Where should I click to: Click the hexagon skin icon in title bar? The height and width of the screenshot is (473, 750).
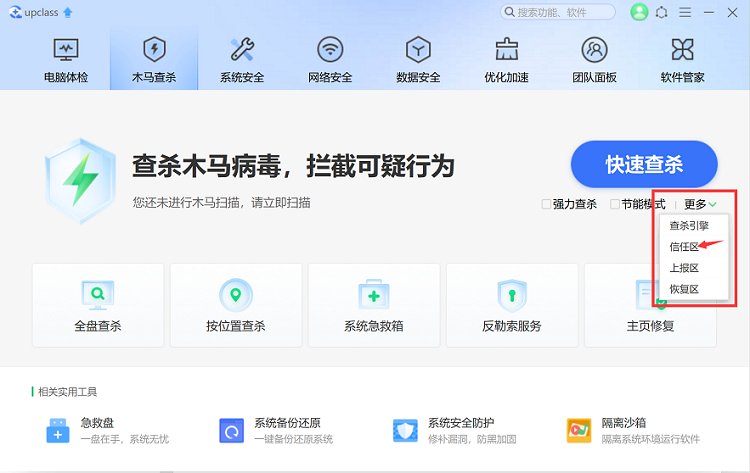tap(662, 12)
